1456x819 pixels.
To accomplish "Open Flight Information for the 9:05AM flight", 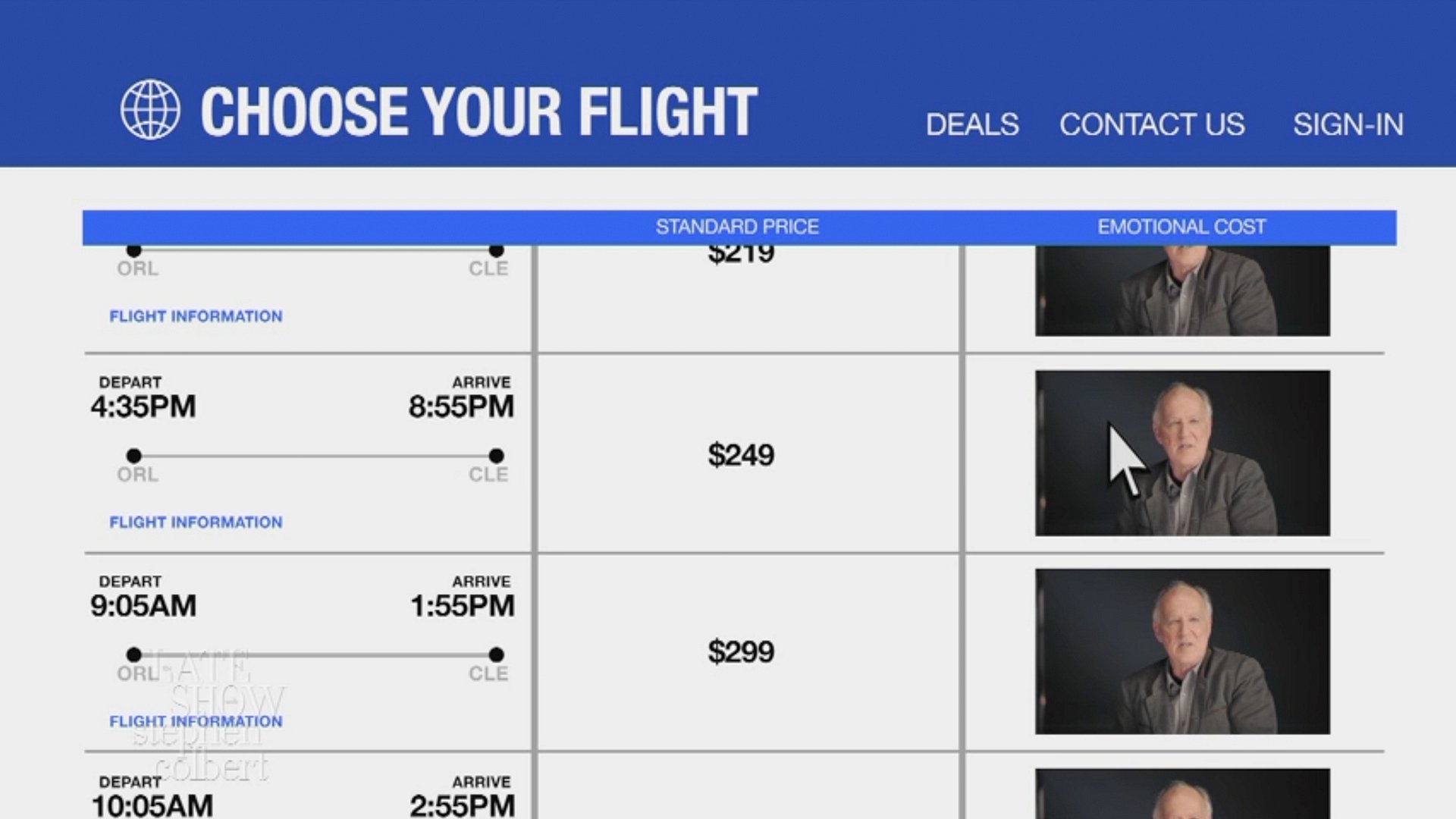I will point(196,721).
